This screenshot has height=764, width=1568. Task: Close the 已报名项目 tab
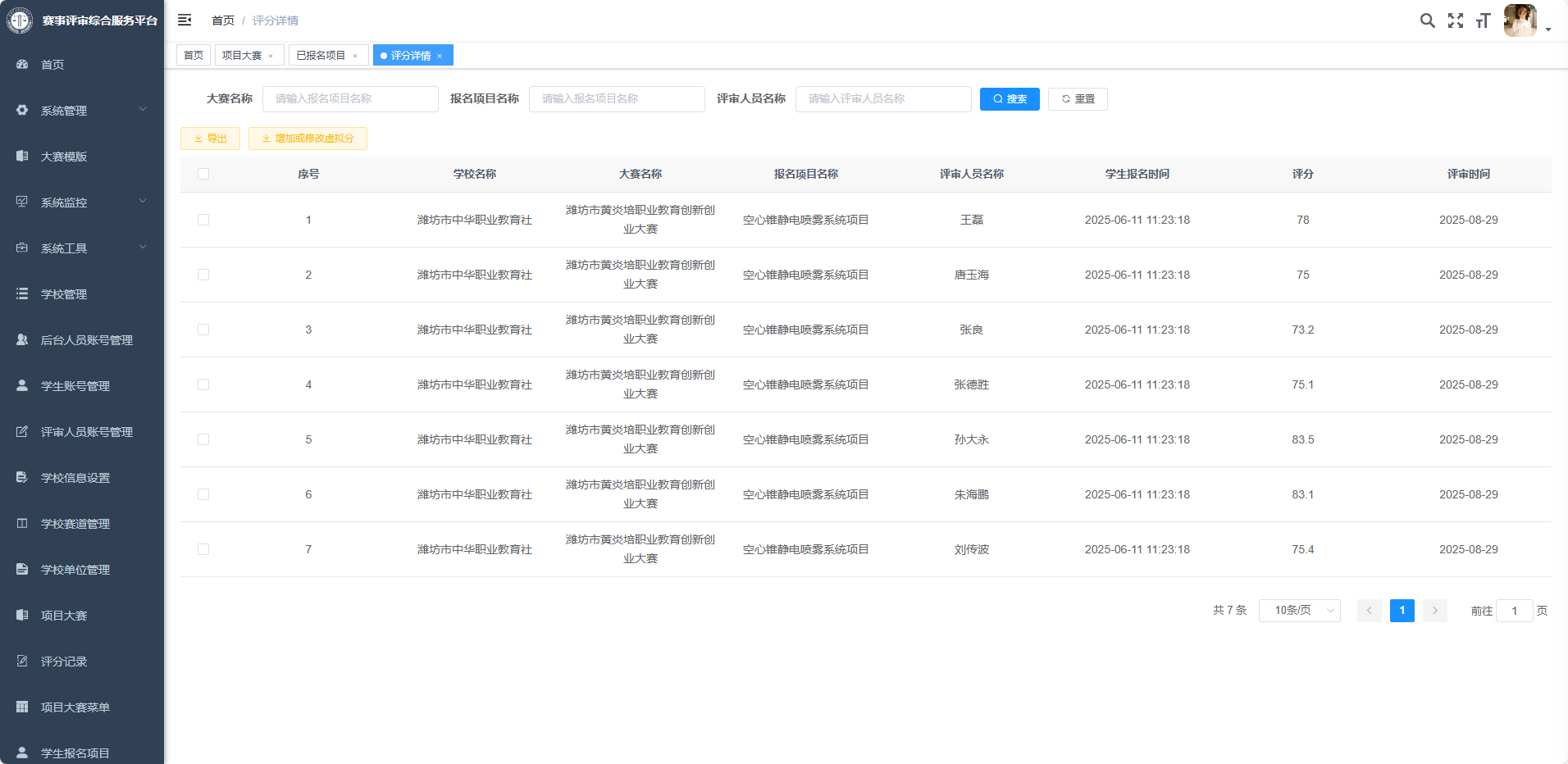click(355, 56)
